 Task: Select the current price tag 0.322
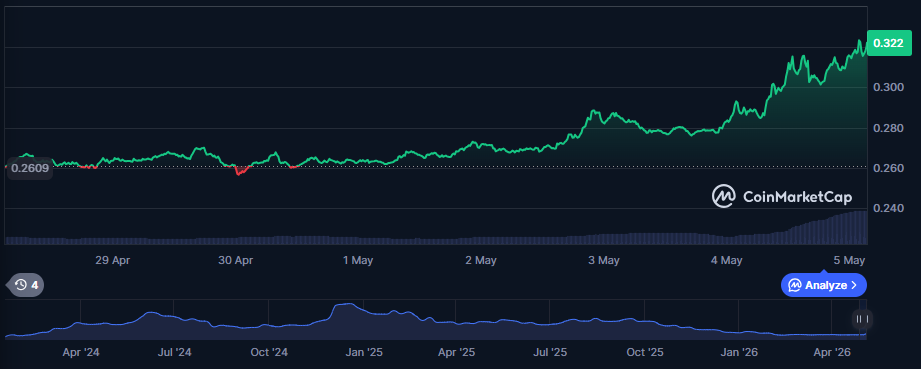coord(888,43)
